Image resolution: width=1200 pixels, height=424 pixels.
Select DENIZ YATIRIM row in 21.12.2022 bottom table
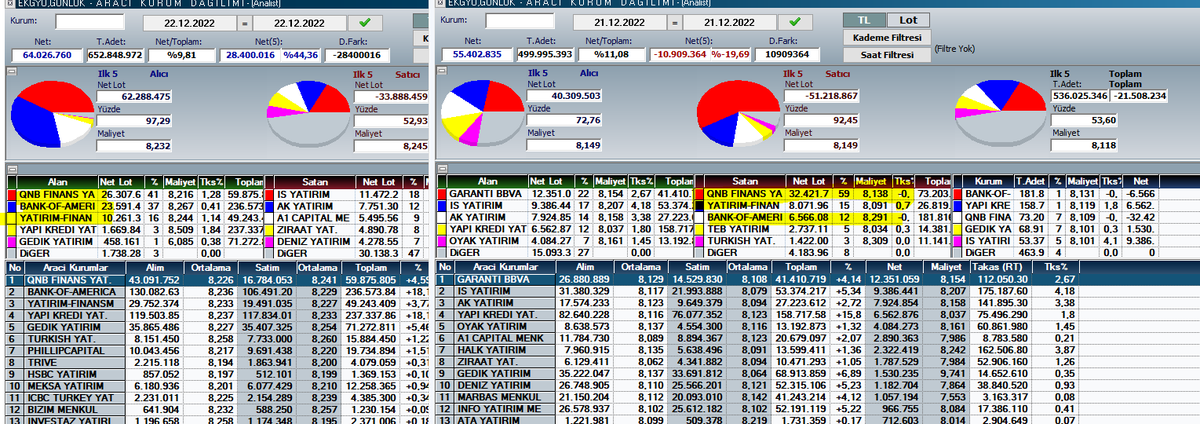(817, 387)
